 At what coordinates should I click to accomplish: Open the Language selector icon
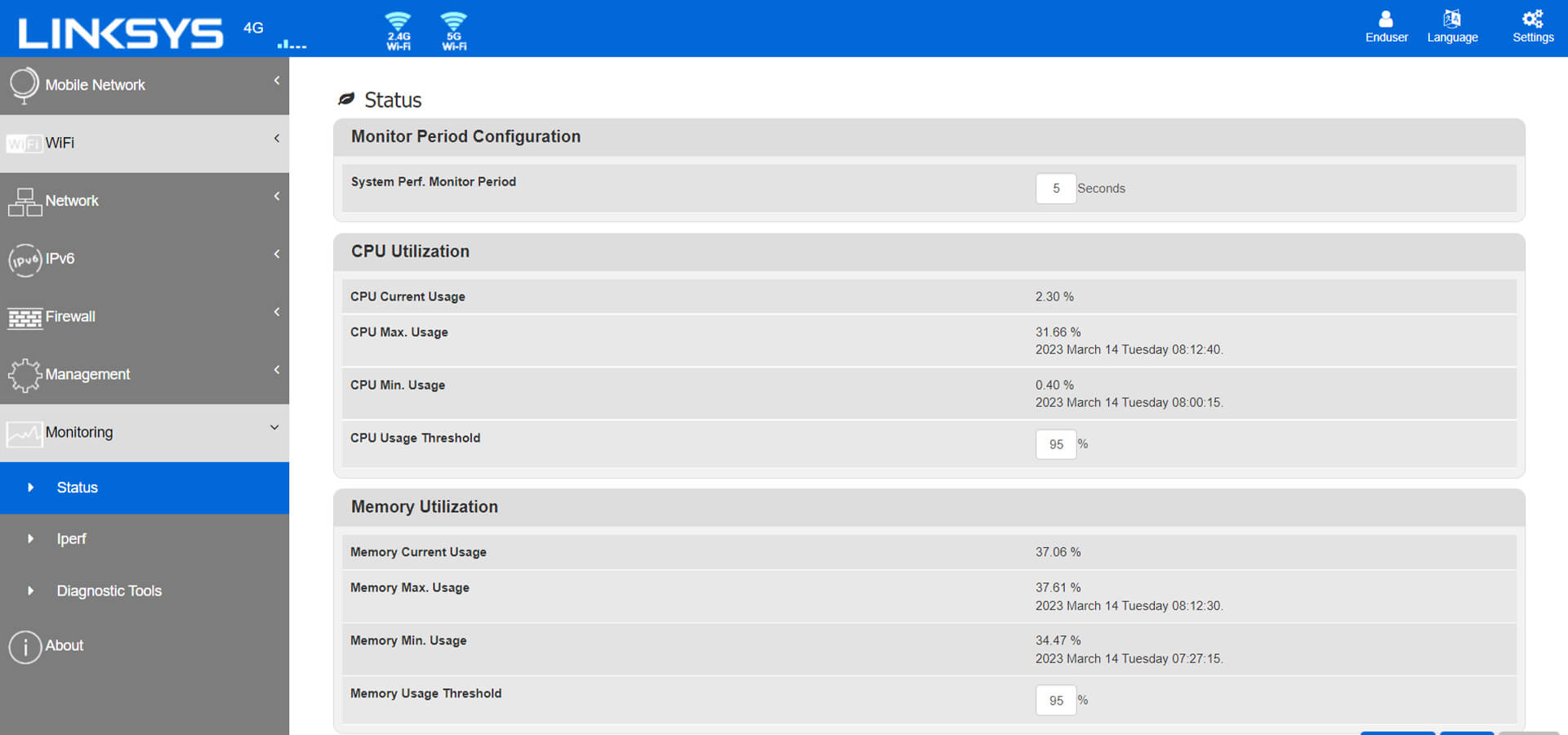(1452, 26)
